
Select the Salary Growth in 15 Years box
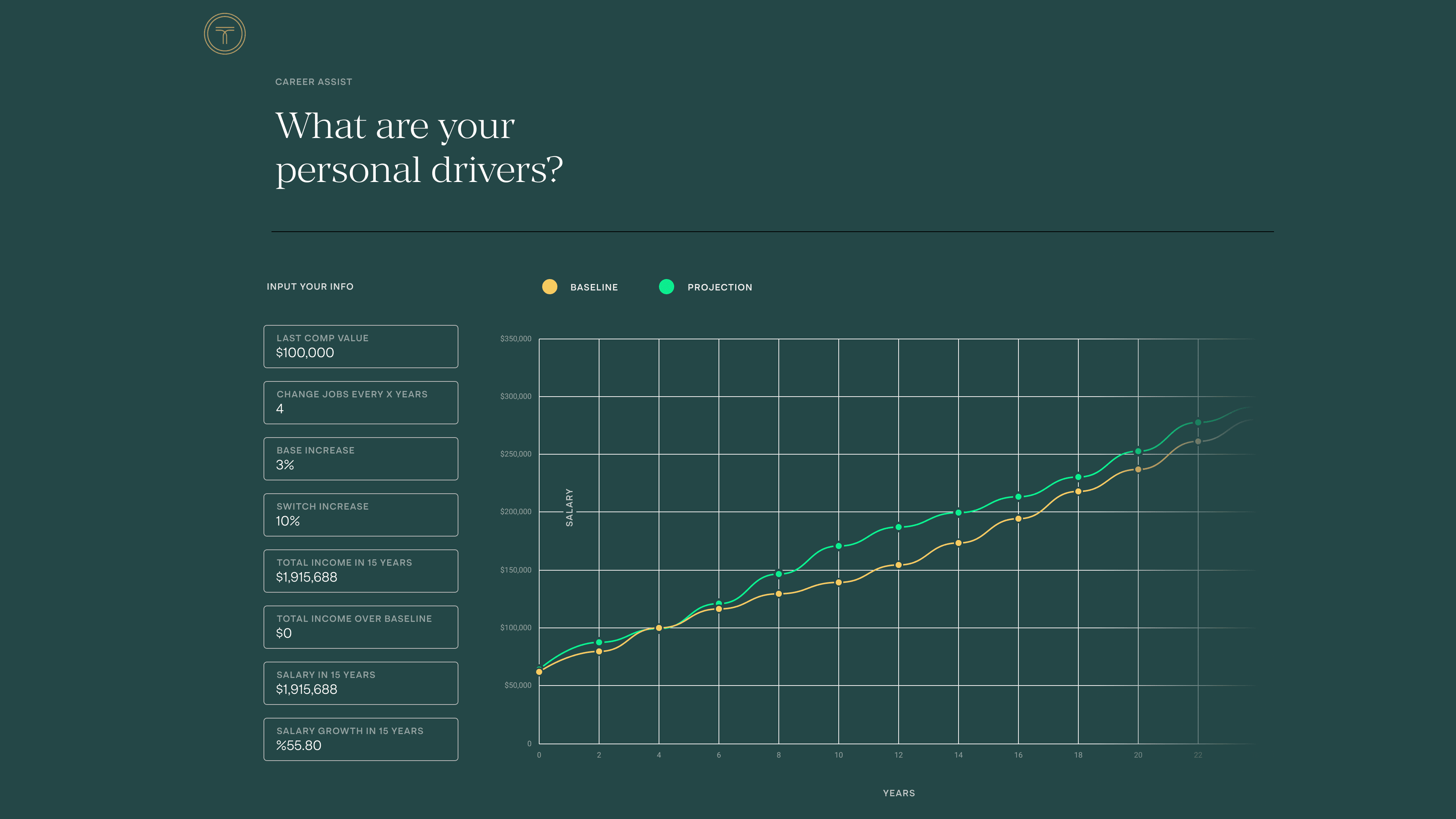(361, 739)
